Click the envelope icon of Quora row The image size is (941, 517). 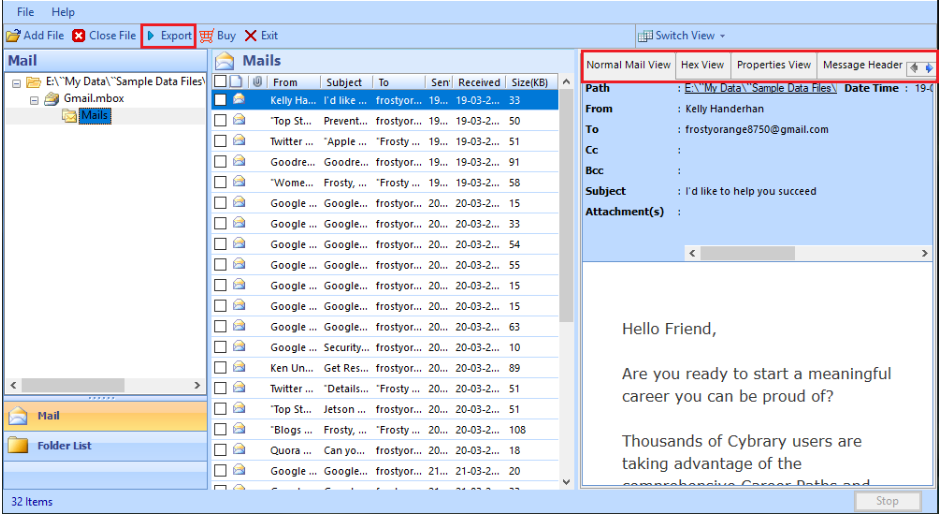239,449
